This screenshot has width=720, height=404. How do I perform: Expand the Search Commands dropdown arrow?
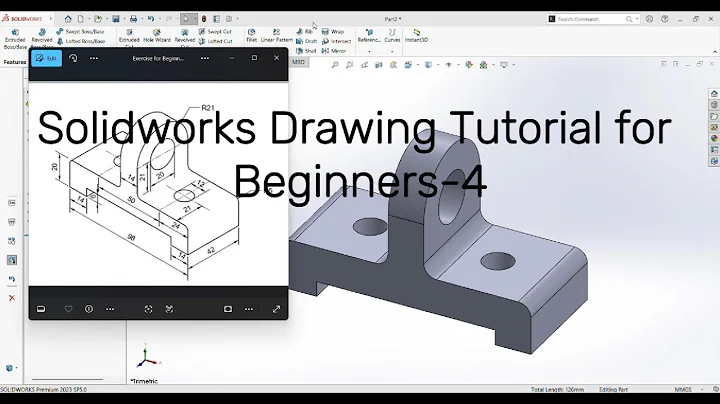click(637, 19)
